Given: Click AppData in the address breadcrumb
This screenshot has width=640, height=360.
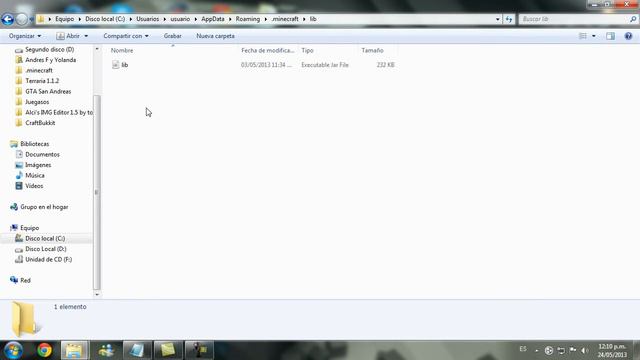Looking at the screenshot, I should [213, 19].
